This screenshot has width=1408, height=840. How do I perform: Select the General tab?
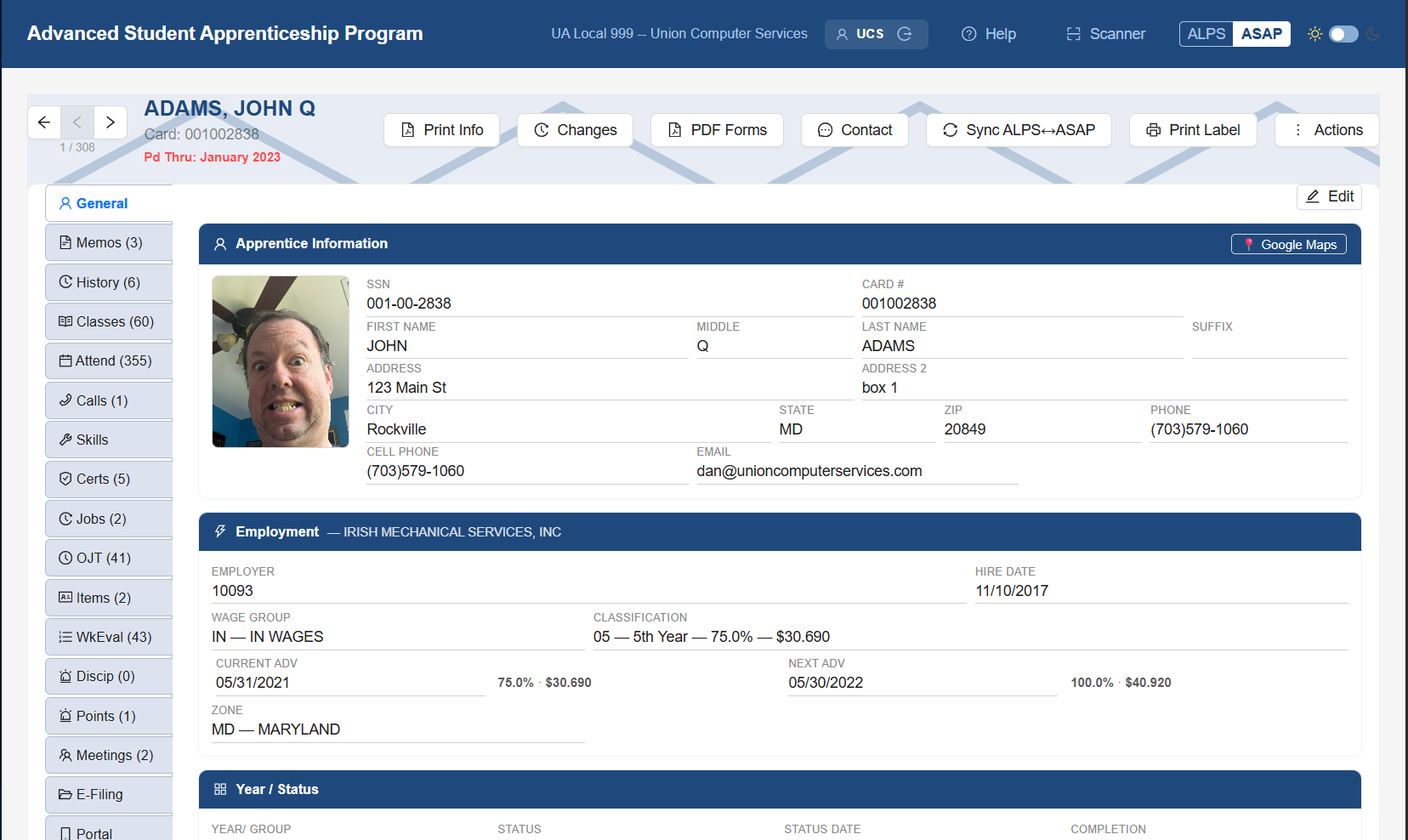[109, 204]
